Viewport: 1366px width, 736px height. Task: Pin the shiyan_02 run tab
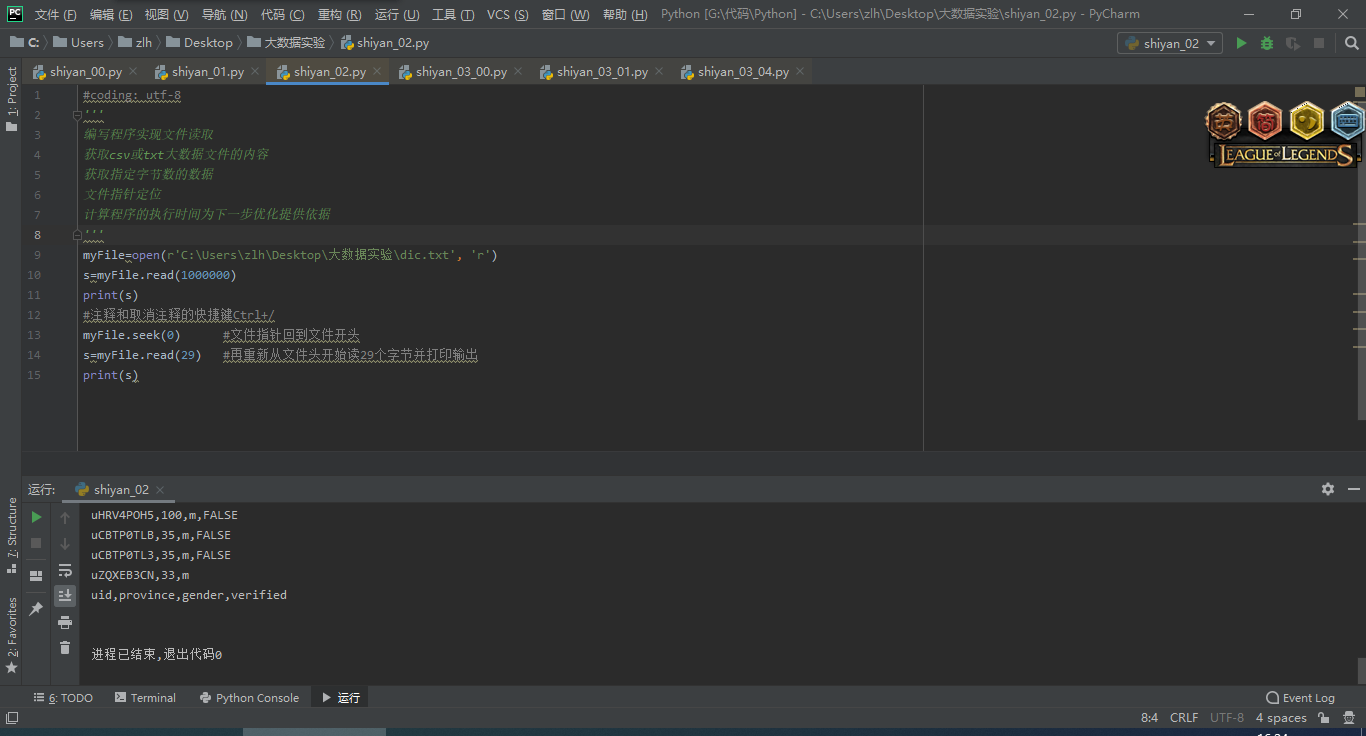tap(36, 608)
